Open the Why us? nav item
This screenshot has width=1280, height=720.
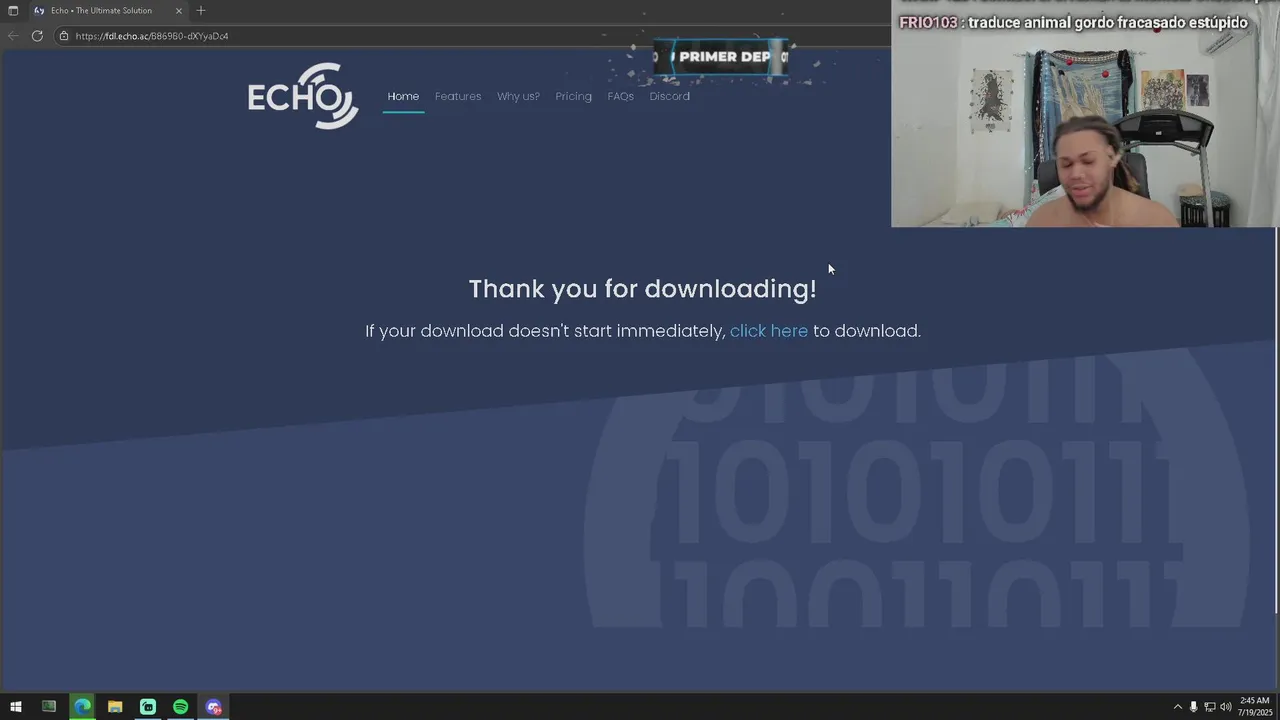[518, 96]
